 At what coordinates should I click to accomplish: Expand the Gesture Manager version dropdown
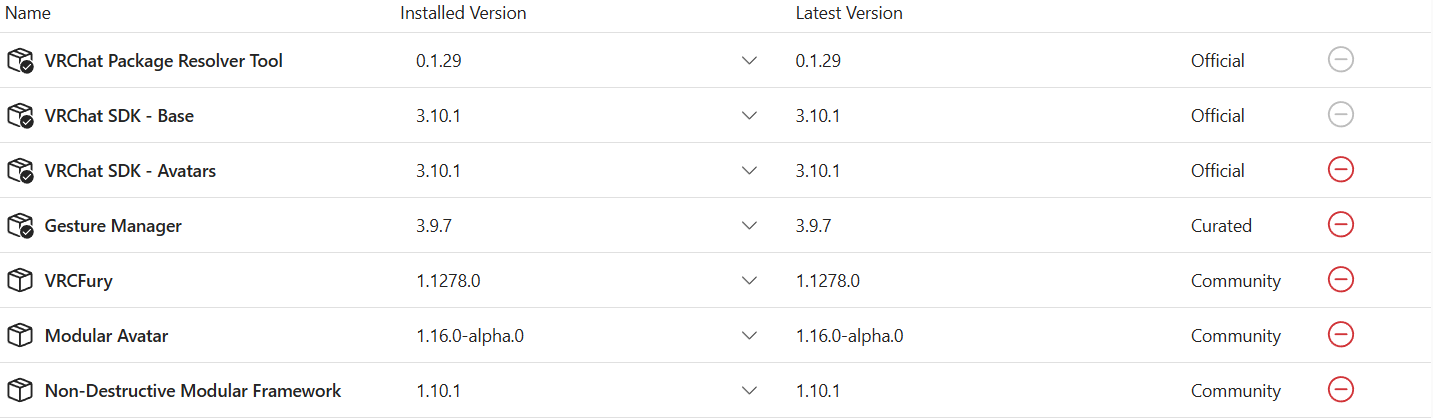tap(750, 226)
